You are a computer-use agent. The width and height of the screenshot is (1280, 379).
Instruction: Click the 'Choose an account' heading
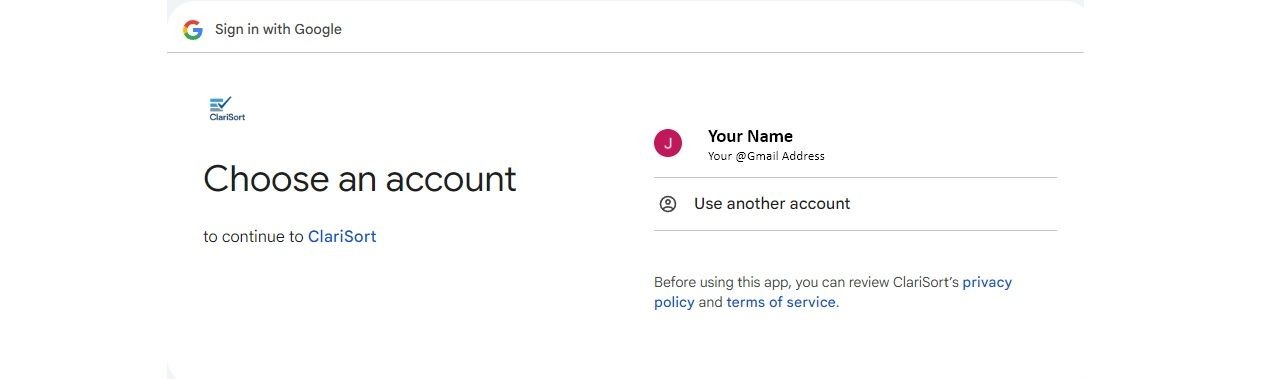360,179
